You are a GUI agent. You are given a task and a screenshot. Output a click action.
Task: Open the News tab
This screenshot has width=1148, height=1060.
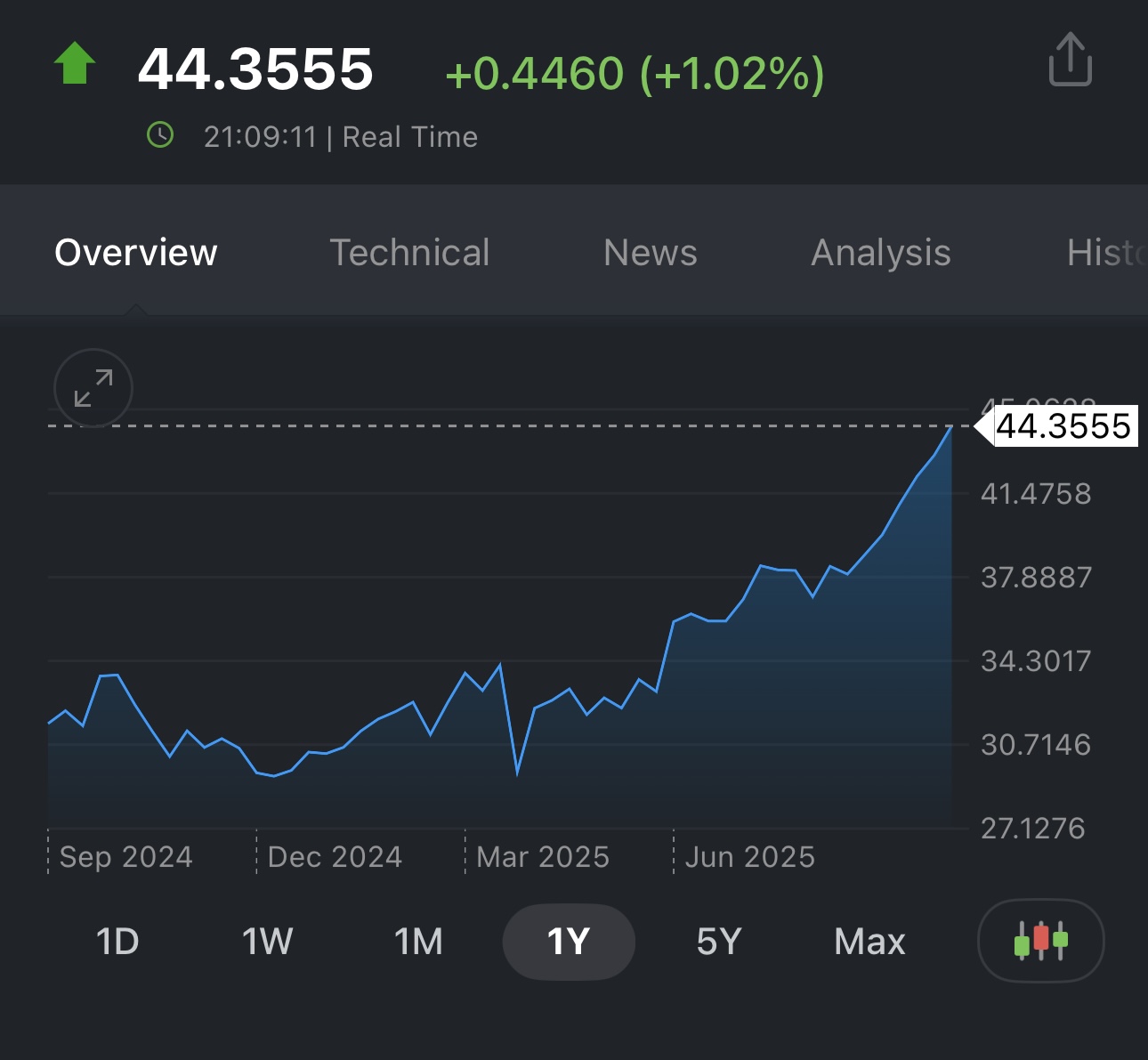651,253
